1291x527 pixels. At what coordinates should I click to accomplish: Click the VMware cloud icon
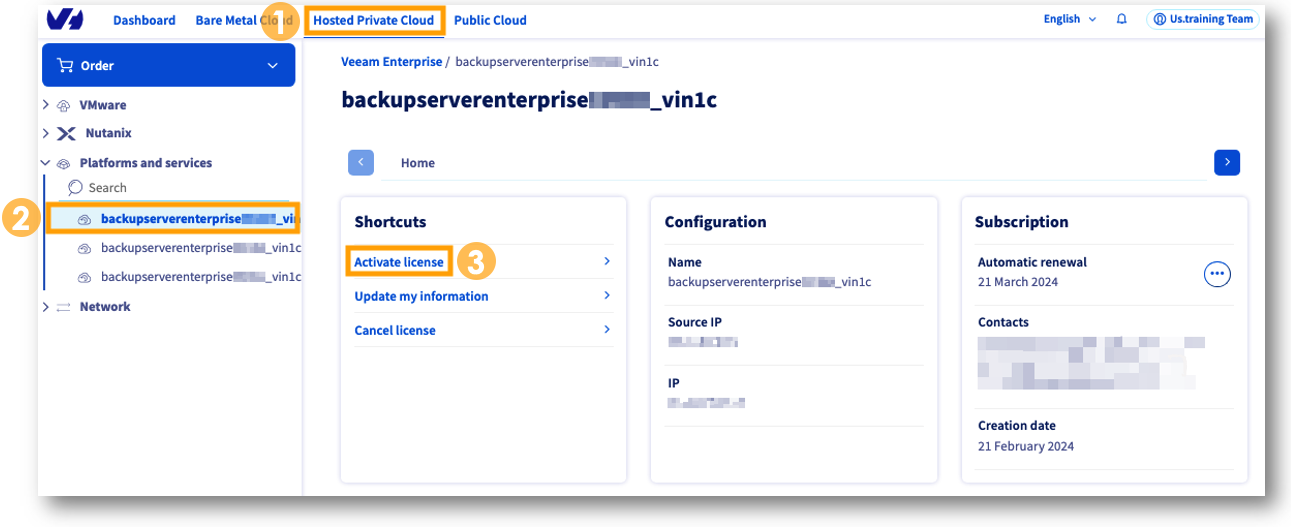tap(64, 105)
